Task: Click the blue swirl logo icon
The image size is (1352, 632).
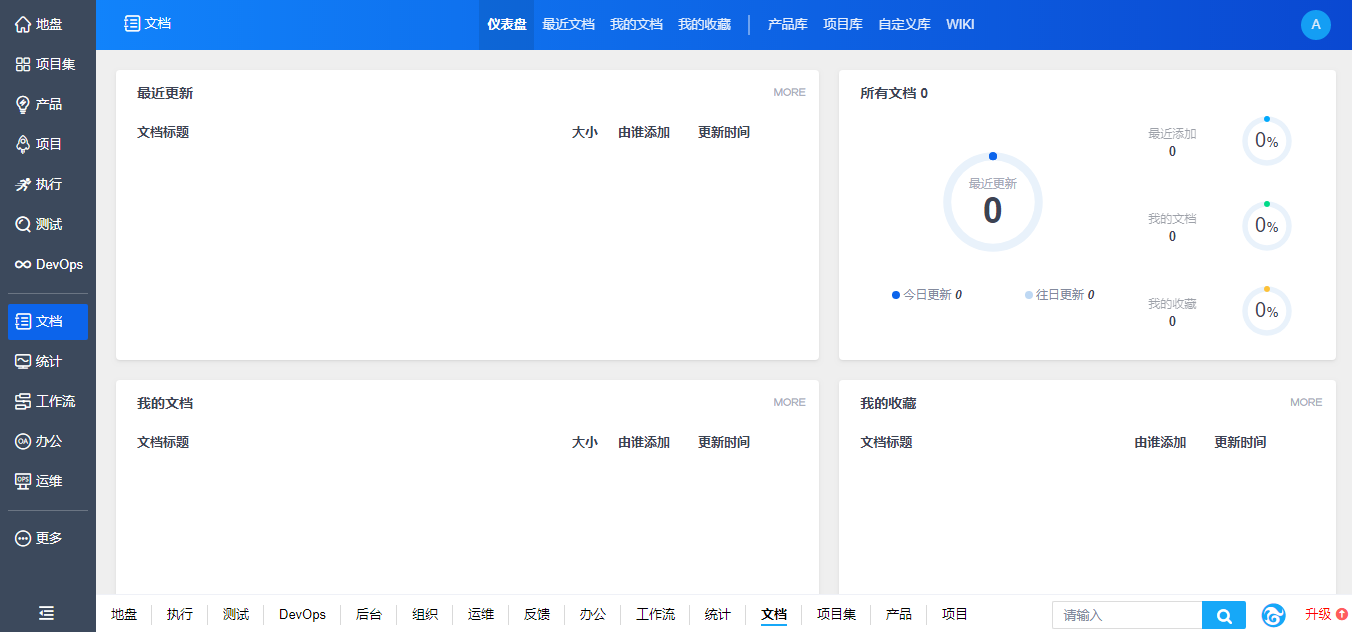Action: pos(1273,615)
